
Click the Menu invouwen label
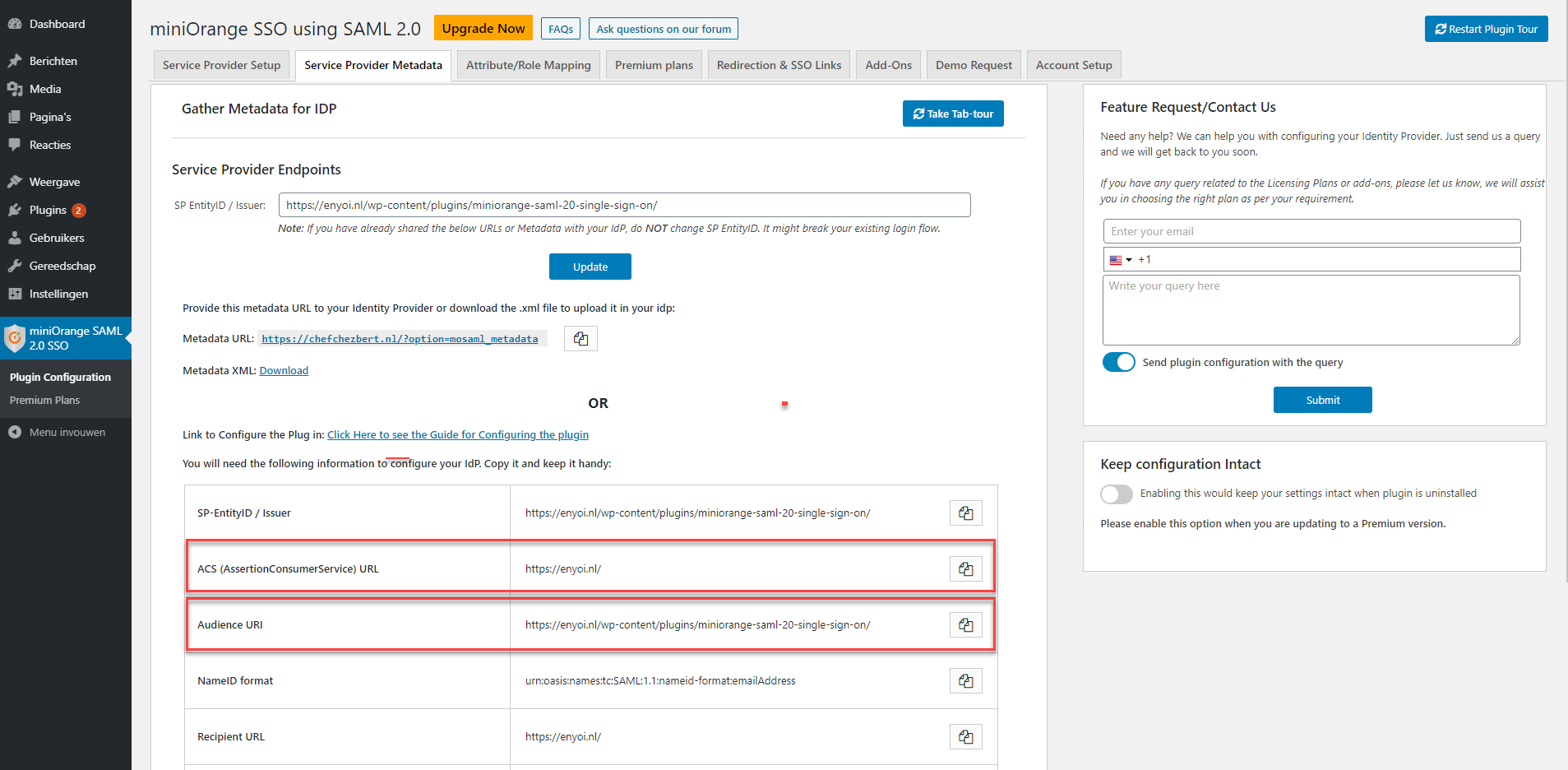pos(67,432)
